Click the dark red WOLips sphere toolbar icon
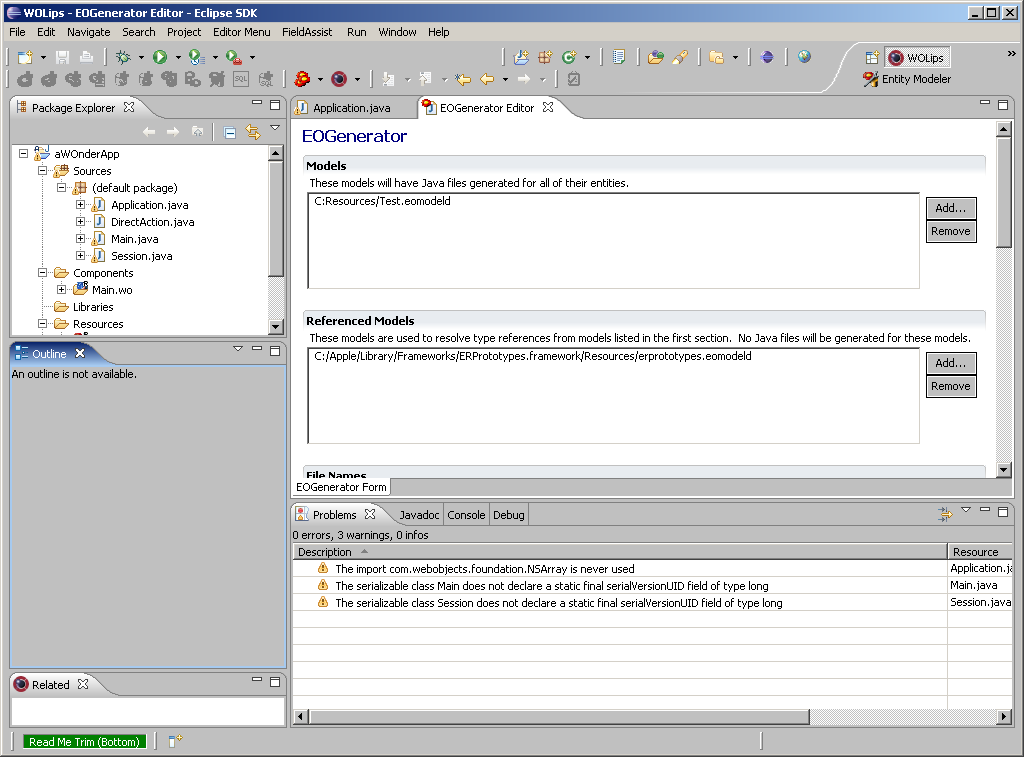Screen dimensions: 1024x757 coord(339,79)
